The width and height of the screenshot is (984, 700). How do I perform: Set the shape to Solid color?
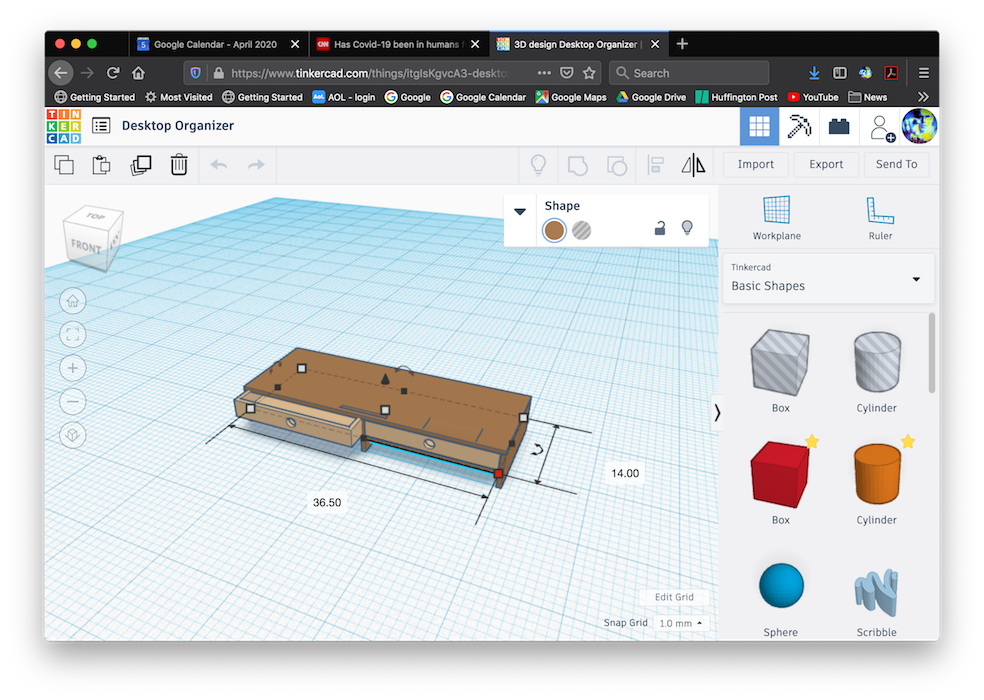554,230
